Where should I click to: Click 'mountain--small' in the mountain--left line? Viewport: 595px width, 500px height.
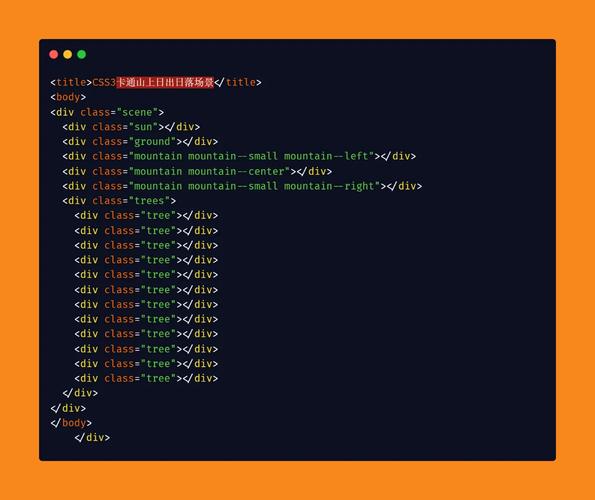pos(233,156)
